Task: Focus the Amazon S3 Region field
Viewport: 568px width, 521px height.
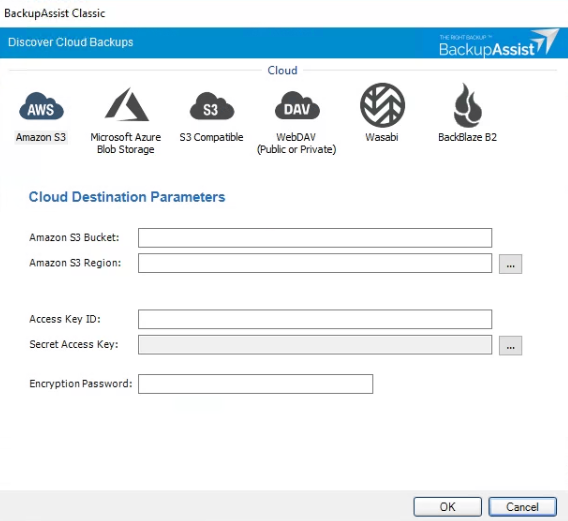Action: point(315,263)
